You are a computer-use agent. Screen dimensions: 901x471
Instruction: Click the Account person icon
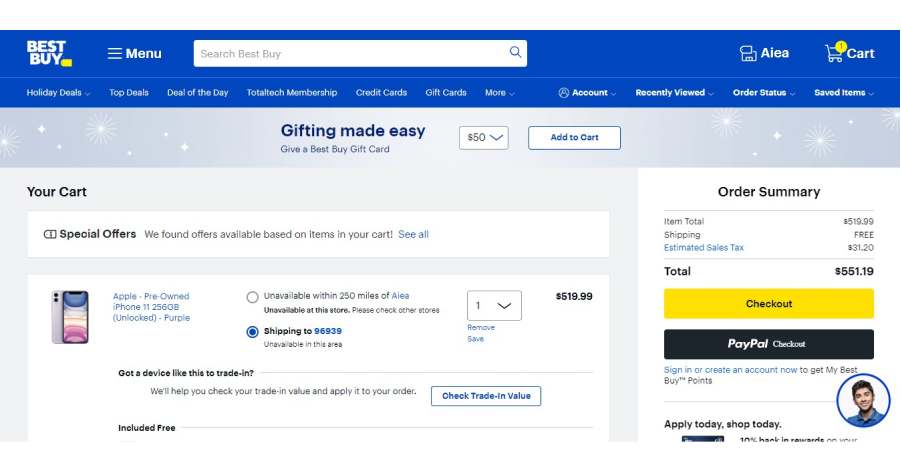tap(564, 92)
